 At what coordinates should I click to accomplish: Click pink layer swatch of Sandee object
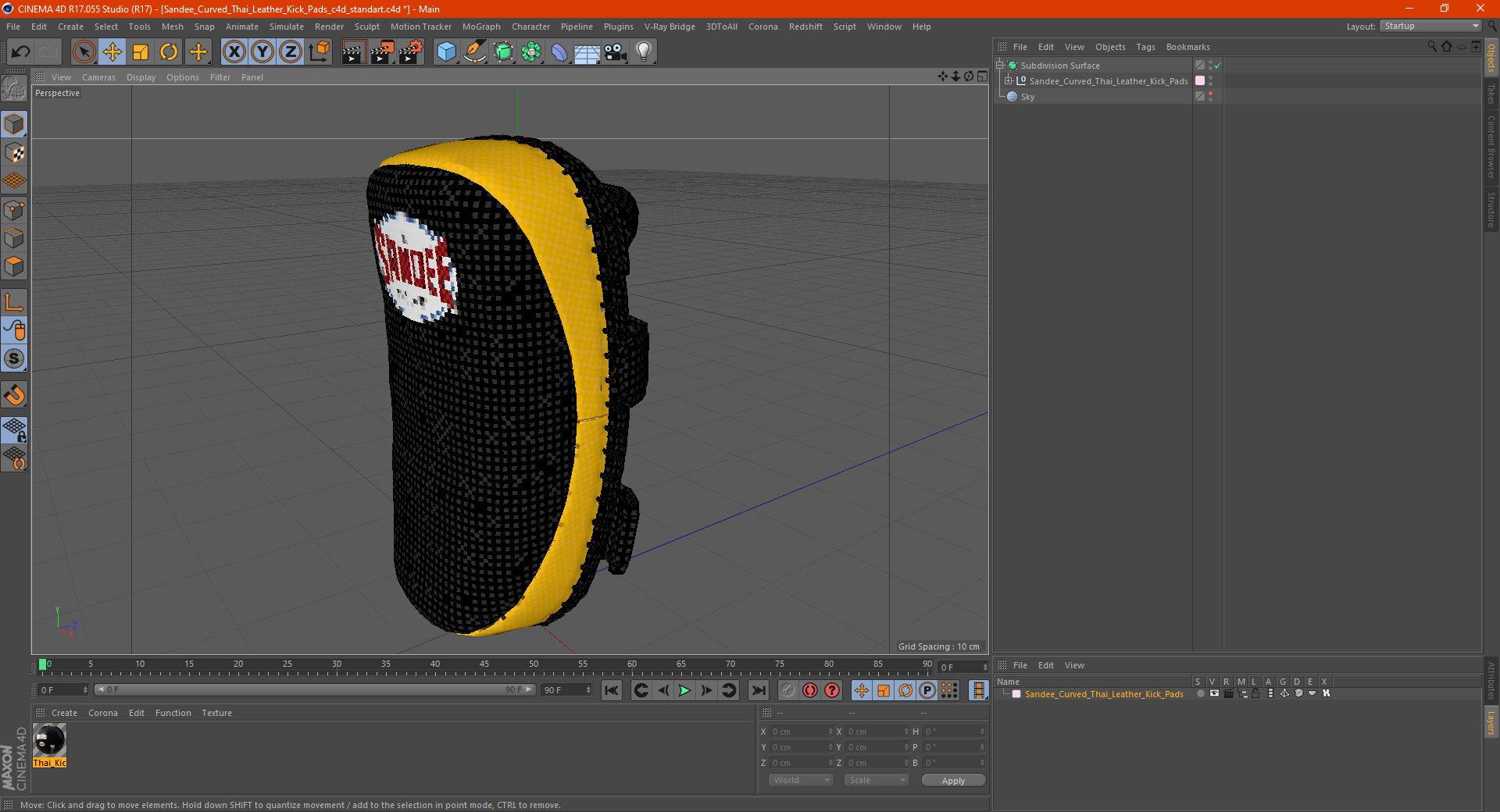(x=1200, y=81)
